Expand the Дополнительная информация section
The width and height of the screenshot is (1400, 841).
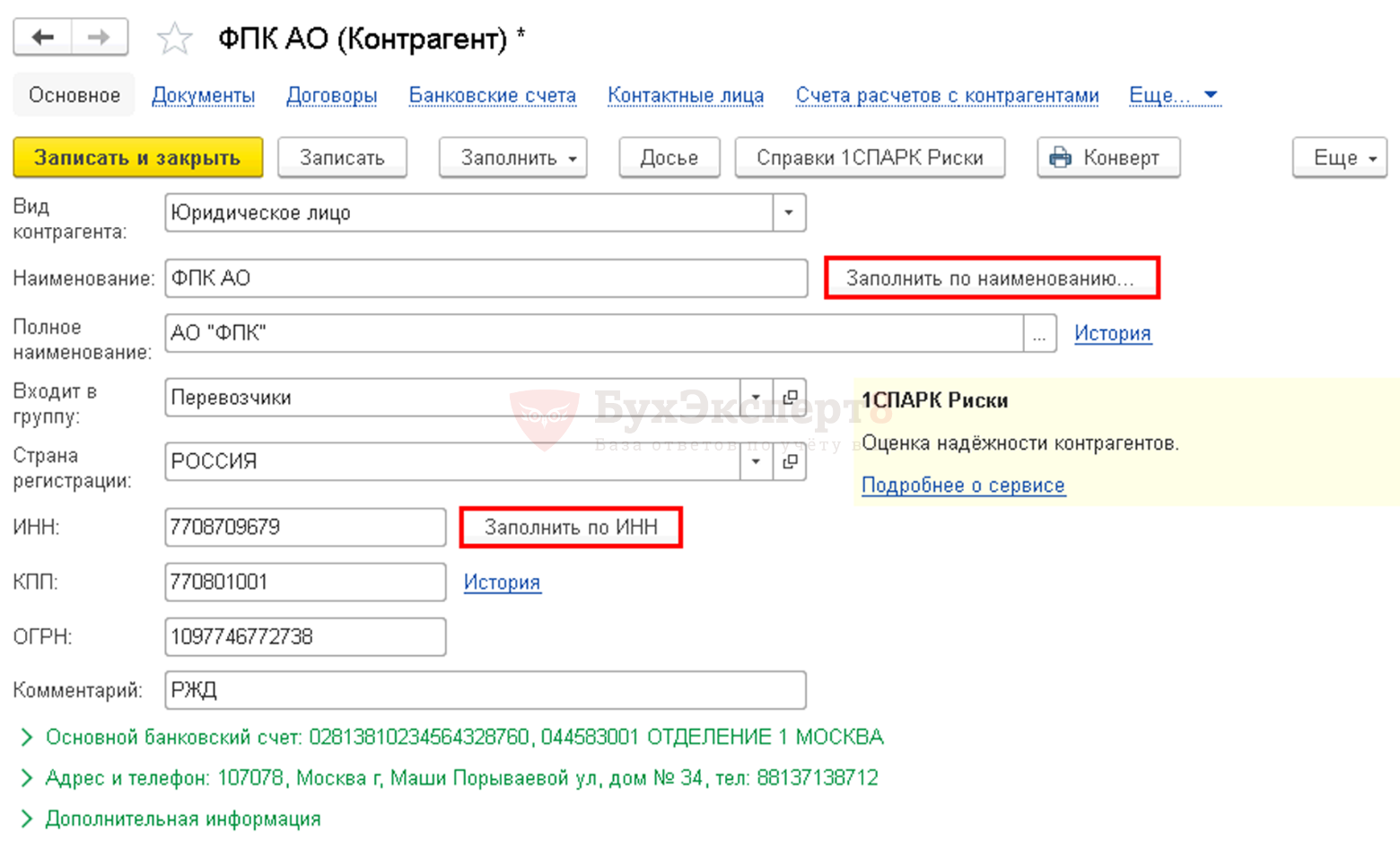tap(26, 819)
